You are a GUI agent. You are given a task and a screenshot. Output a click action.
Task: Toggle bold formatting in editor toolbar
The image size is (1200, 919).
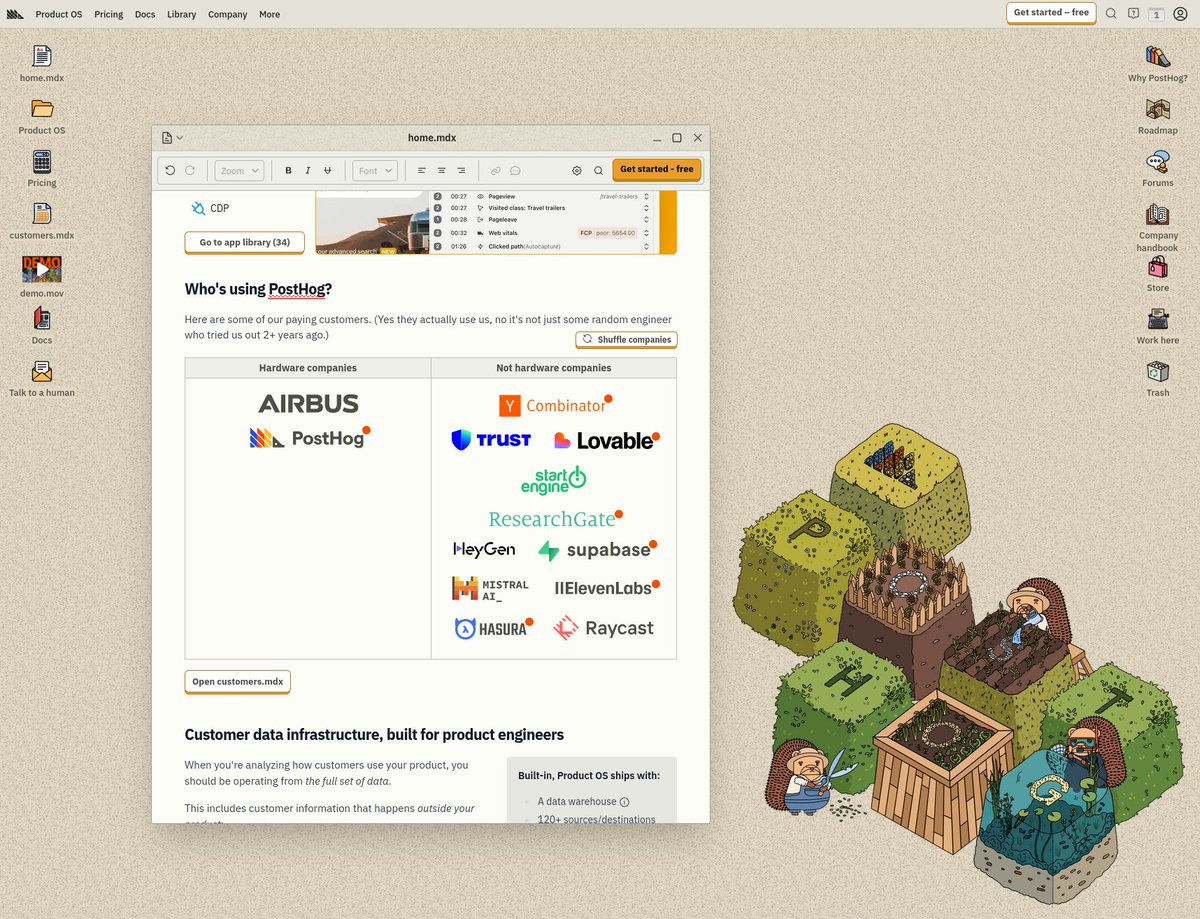pos(289,171)
